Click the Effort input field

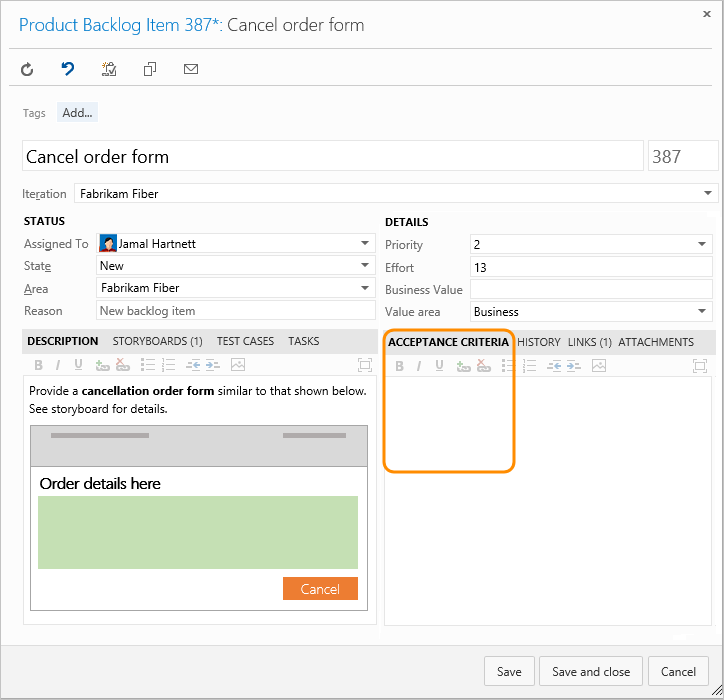(590, 267)
